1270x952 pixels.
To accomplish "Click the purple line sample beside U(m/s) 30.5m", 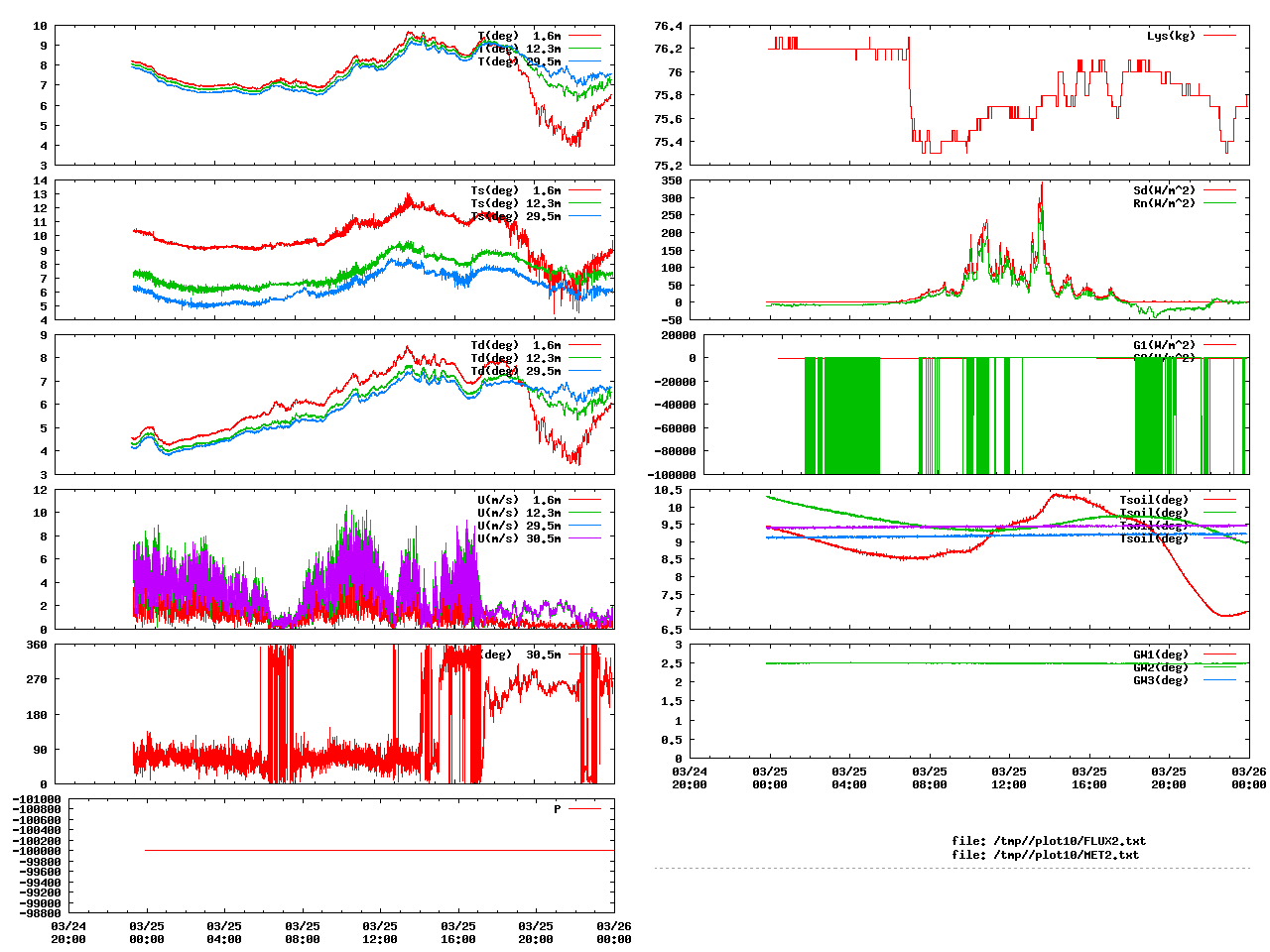I will point(585,538).
